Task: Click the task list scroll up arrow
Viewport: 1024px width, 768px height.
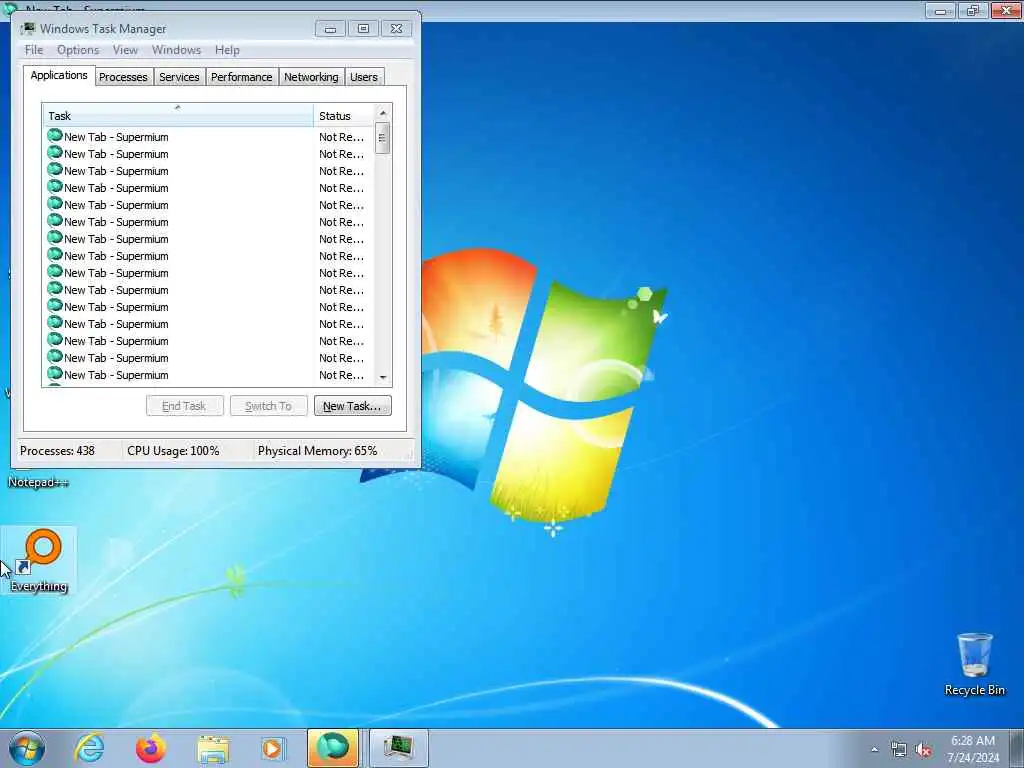Action: click(x=383, y=113)
